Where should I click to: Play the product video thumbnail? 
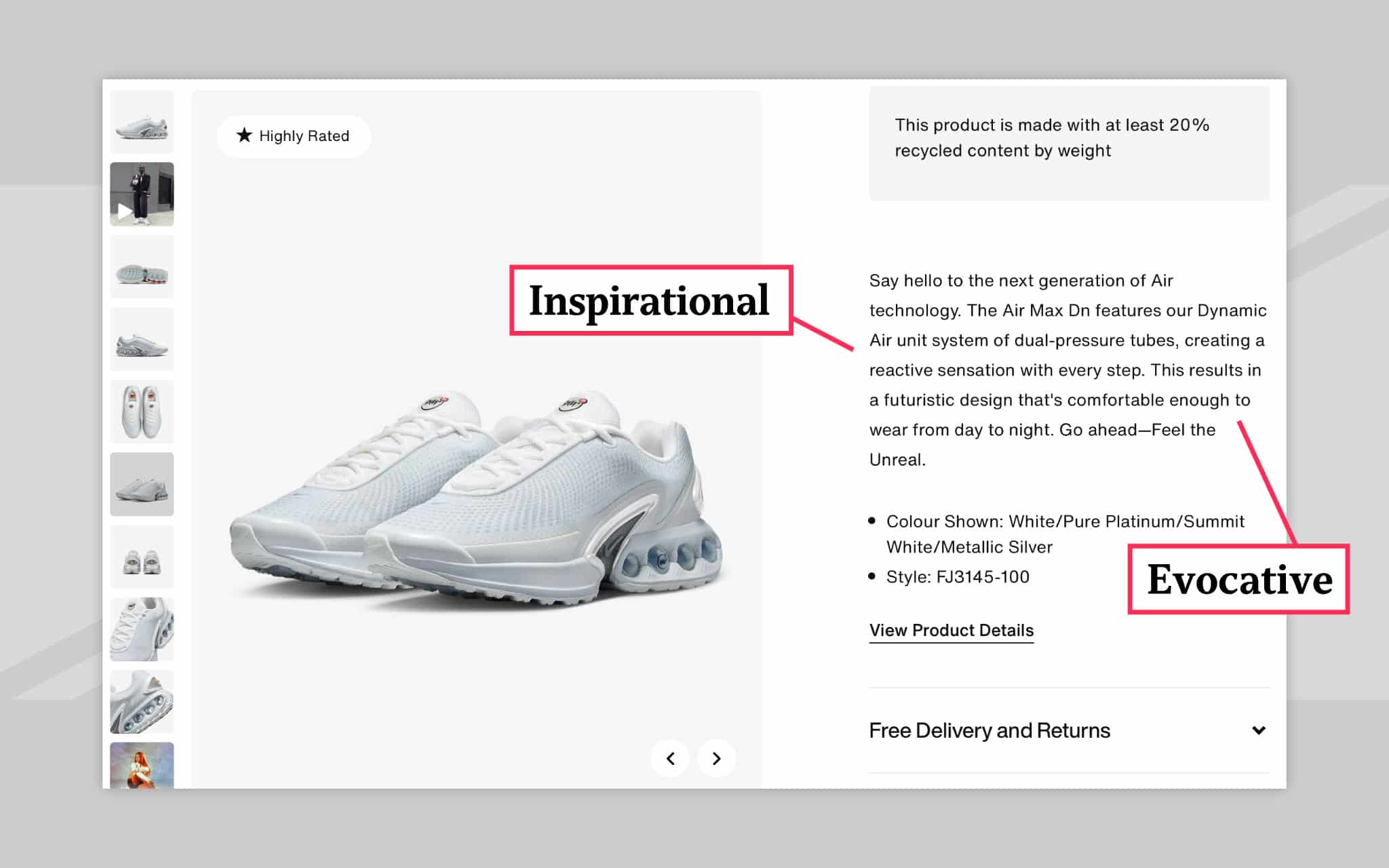(x=142, y=196)
